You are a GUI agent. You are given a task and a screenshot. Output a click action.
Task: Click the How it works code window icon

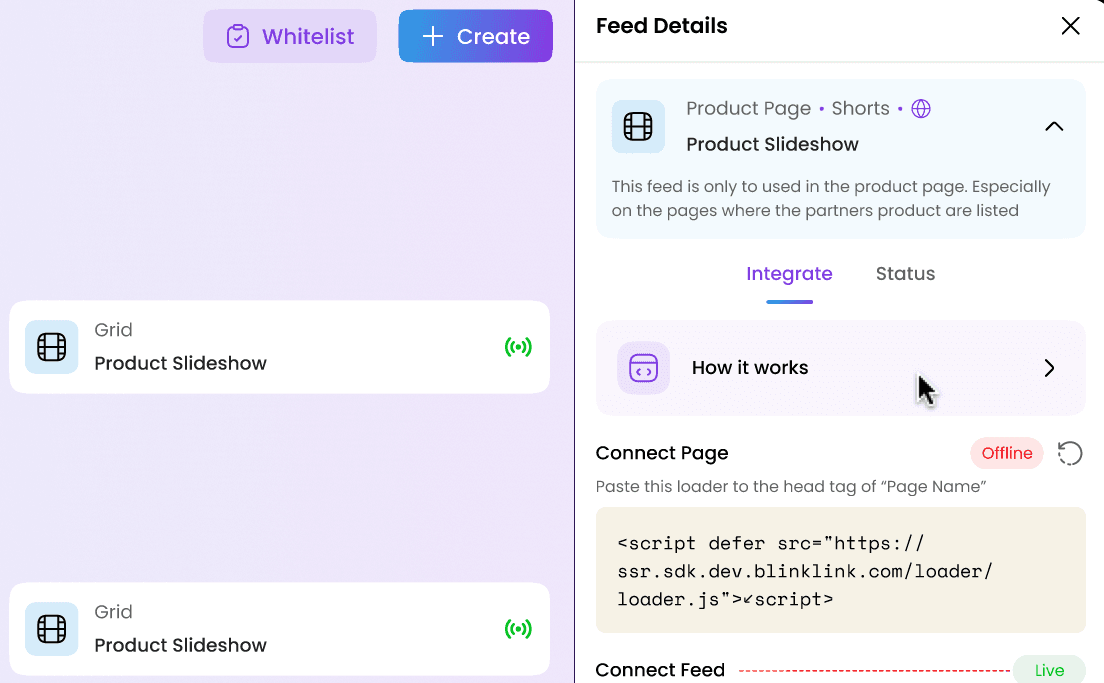point(644,368)
